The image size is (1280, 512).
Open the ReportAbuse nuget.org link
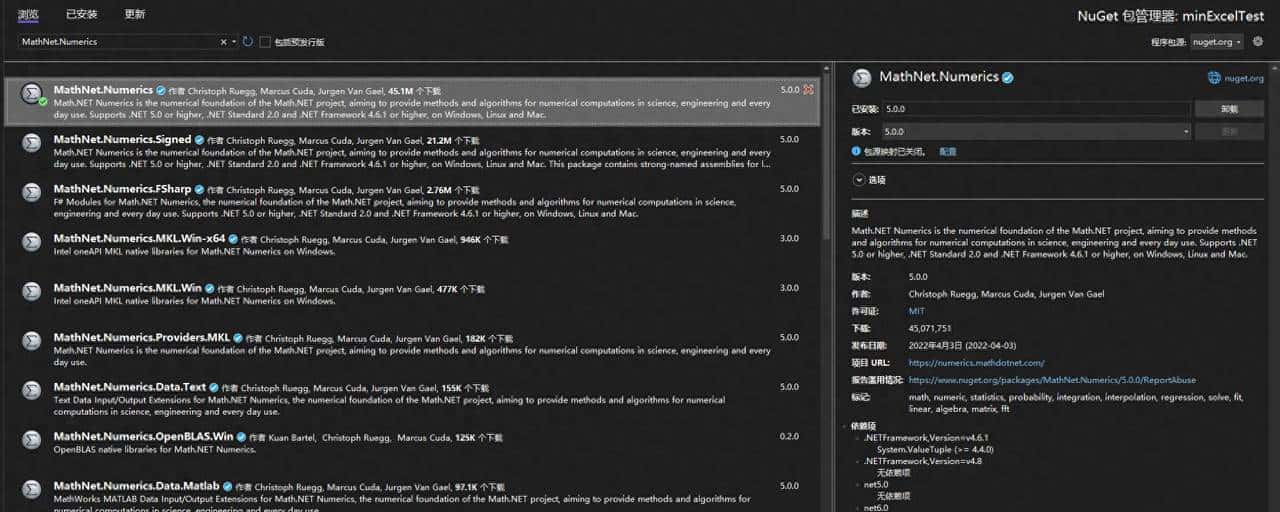point(1052,380)
